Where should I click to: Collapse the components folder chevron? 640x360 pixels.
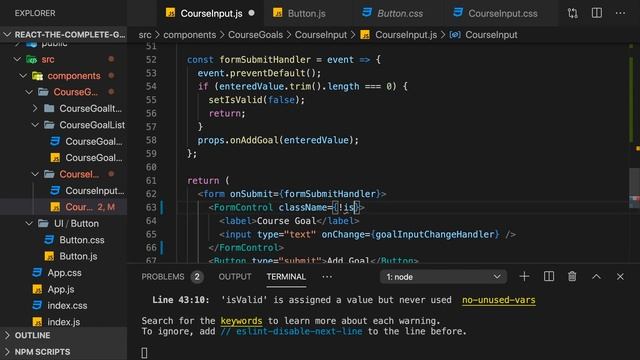[x=23, y=76]
